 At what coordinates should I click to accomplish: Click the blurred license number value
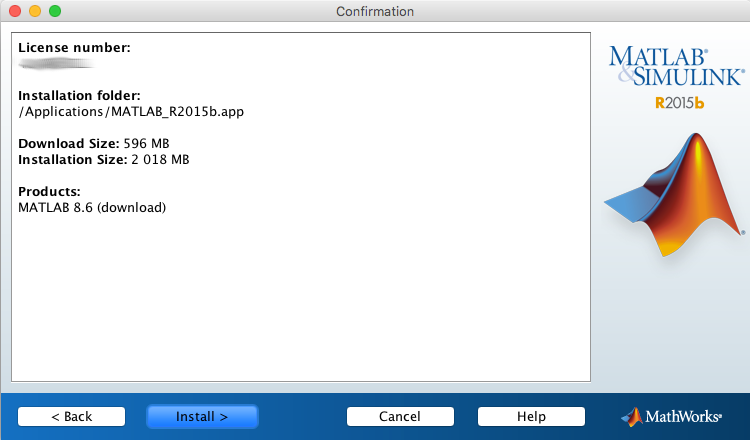click(x=56, y=63)
